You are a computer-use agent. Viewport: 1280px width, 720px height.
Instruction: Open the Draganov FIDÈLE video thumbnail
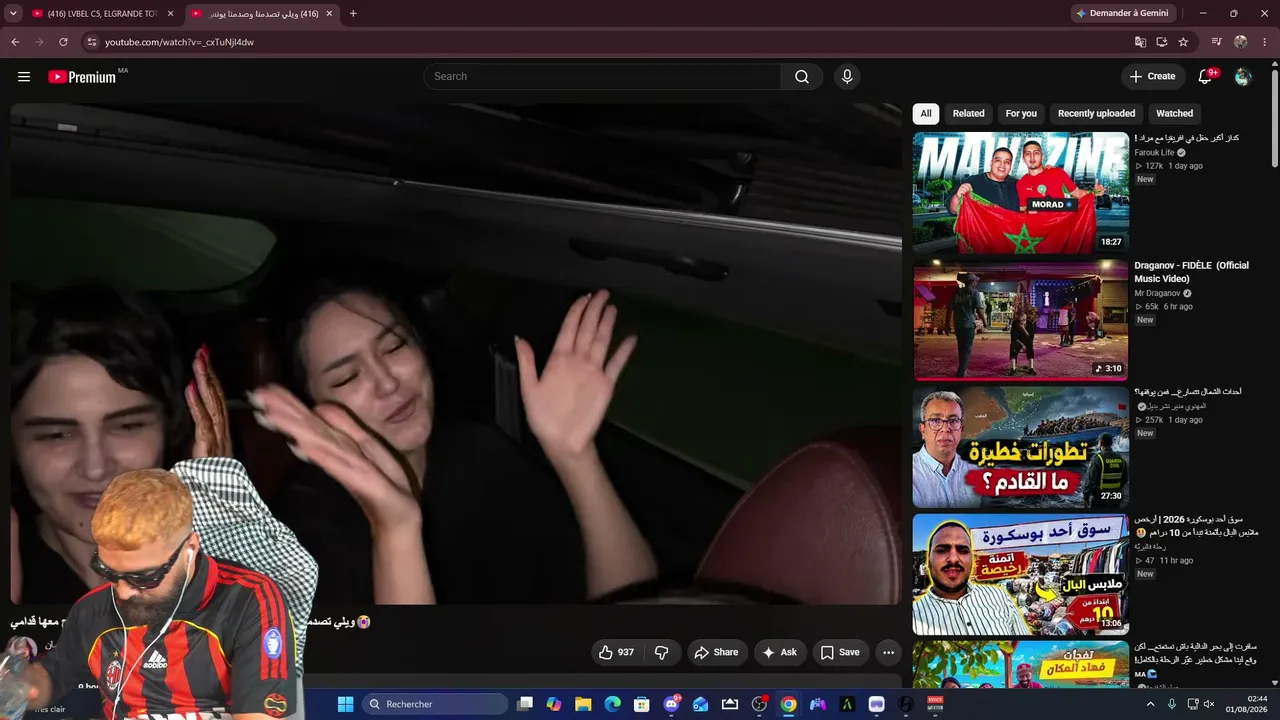coord(1021,320)
